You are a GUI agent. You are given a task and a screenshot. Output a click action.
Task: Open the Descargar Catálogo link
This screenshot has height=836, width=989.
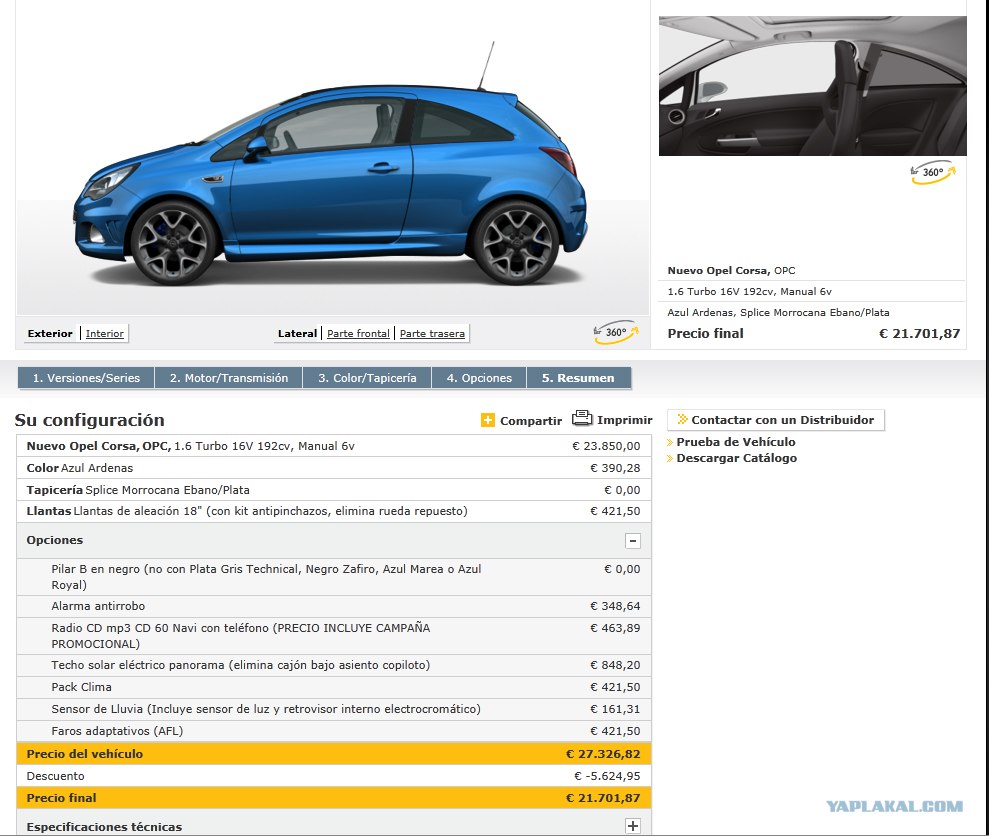point(736,458)
